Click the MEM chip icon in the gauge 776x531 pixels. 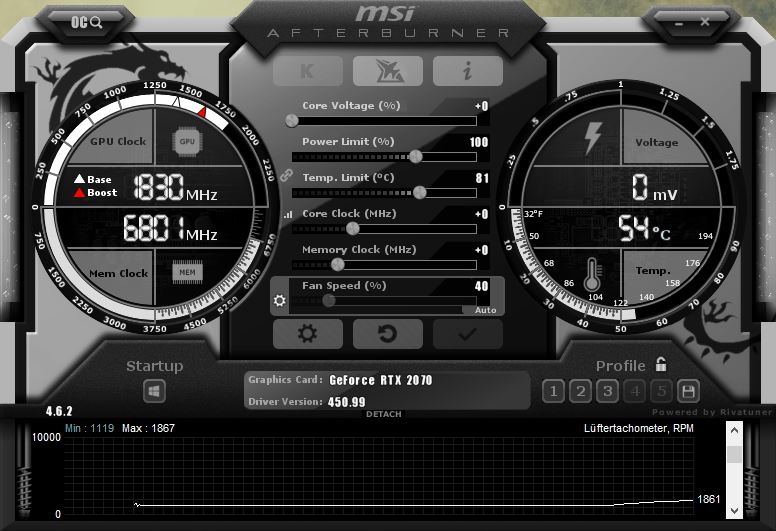(187, 272)
